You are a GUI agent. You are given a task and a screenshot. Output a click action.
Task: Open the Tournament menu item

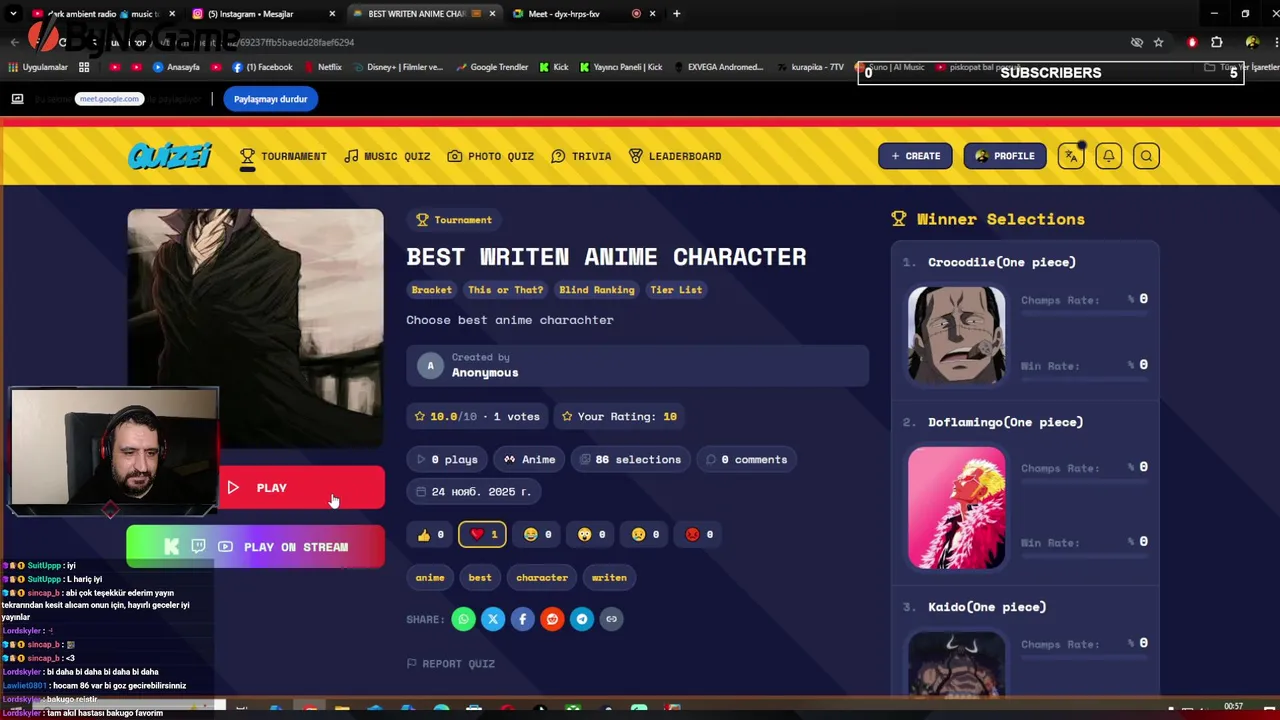pos(283,156)
